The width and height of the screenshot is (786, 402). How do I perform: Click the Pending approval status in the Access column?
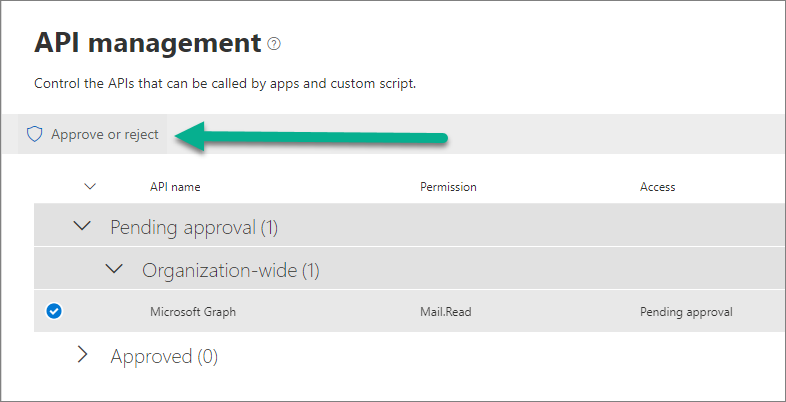tap(686, 312)
